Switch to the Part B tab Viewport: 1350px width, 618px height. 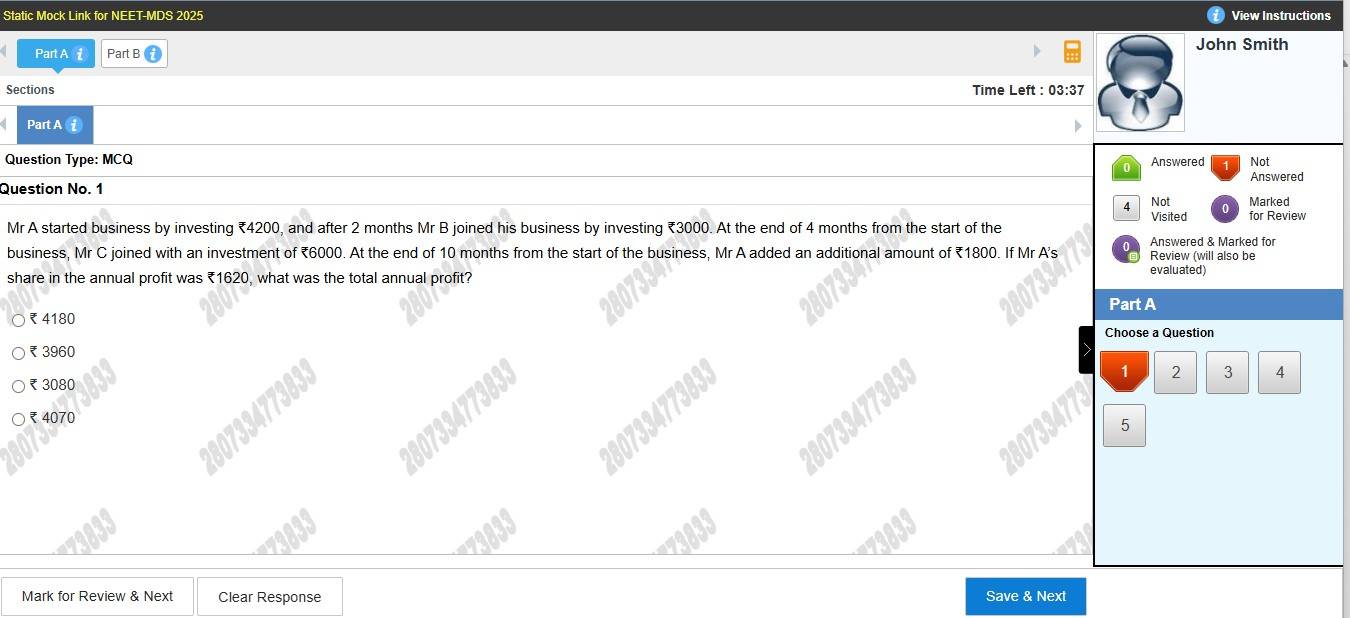[124, 54]
